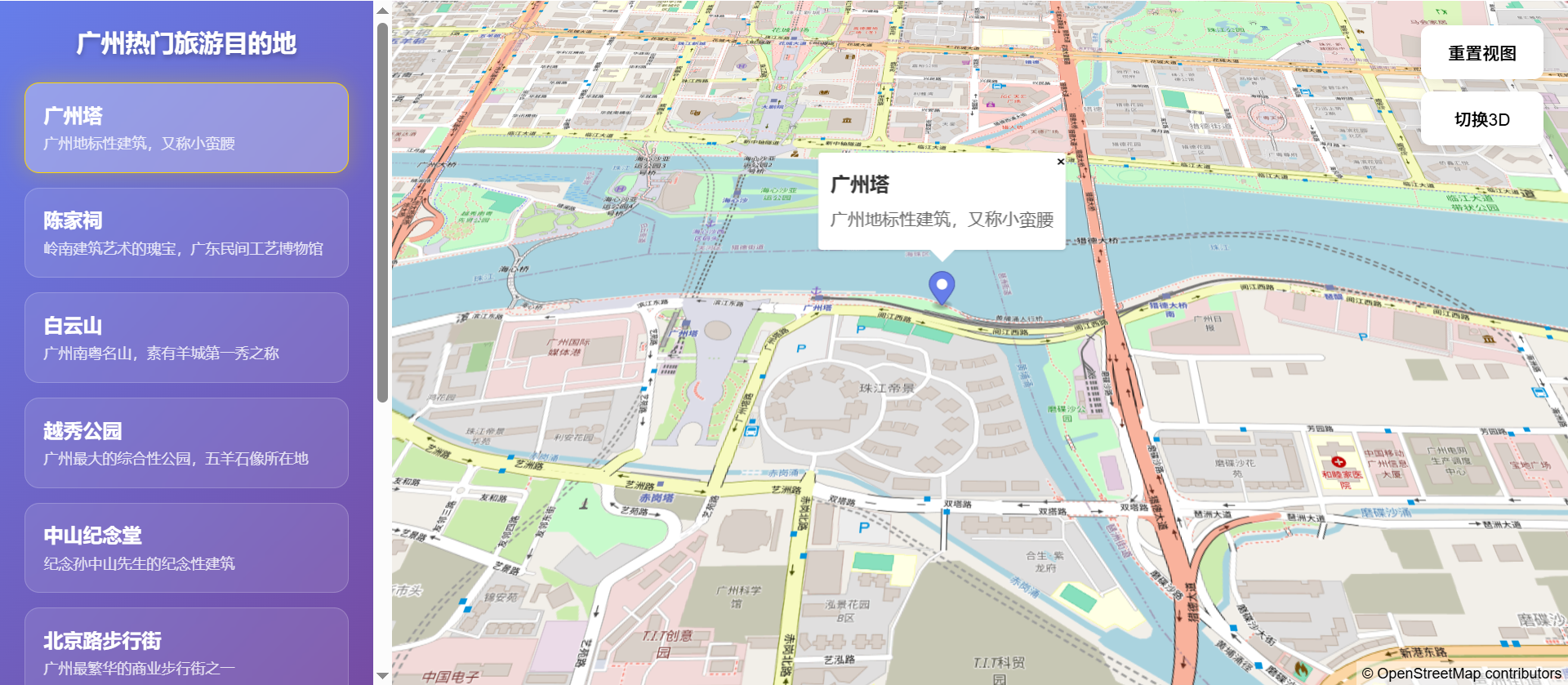Click the 重置视图 reset view button
1568x685 pixels.
click(x=1481, y=53)
